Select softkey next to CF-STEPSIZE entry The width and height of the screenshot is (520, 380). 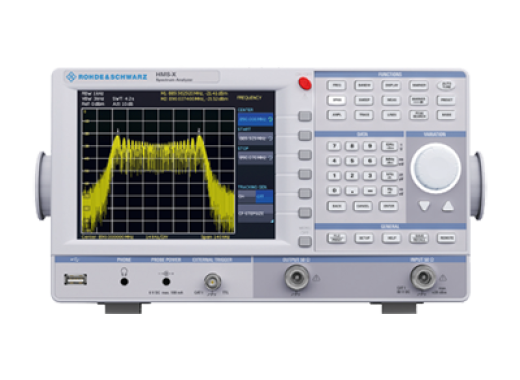pos(305,213)
